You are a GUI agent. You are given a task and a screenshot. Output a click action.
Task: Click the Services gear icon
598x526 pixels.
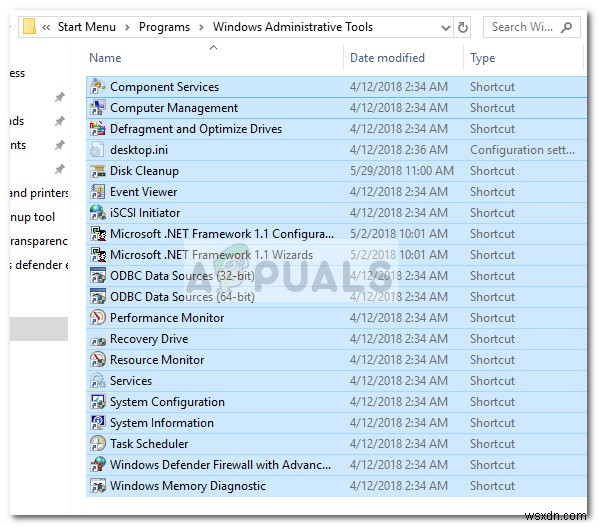pyautogui.click(x=98, y=380)
